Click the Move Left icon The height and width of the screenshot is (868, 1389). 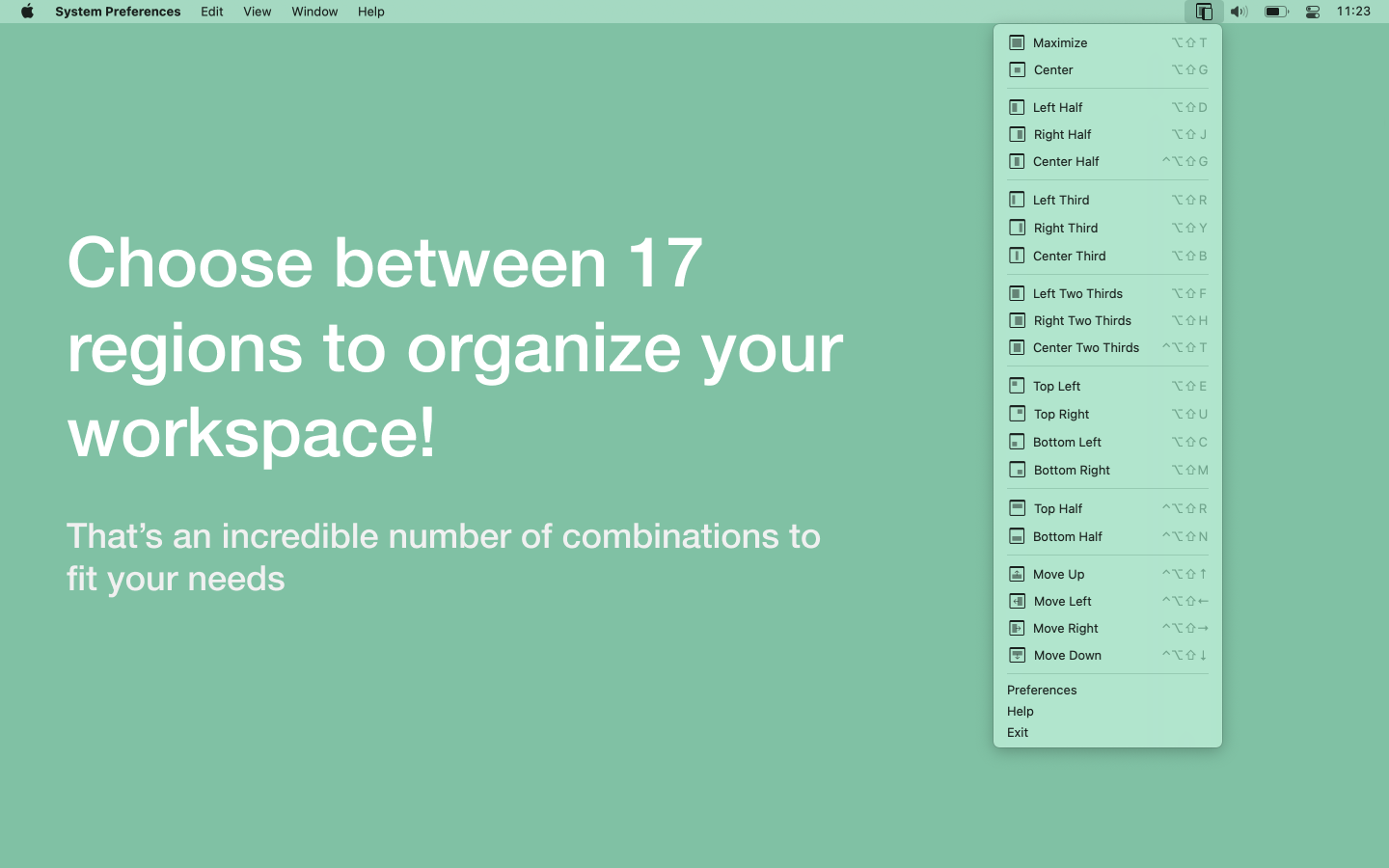(x=1017, y=601)
